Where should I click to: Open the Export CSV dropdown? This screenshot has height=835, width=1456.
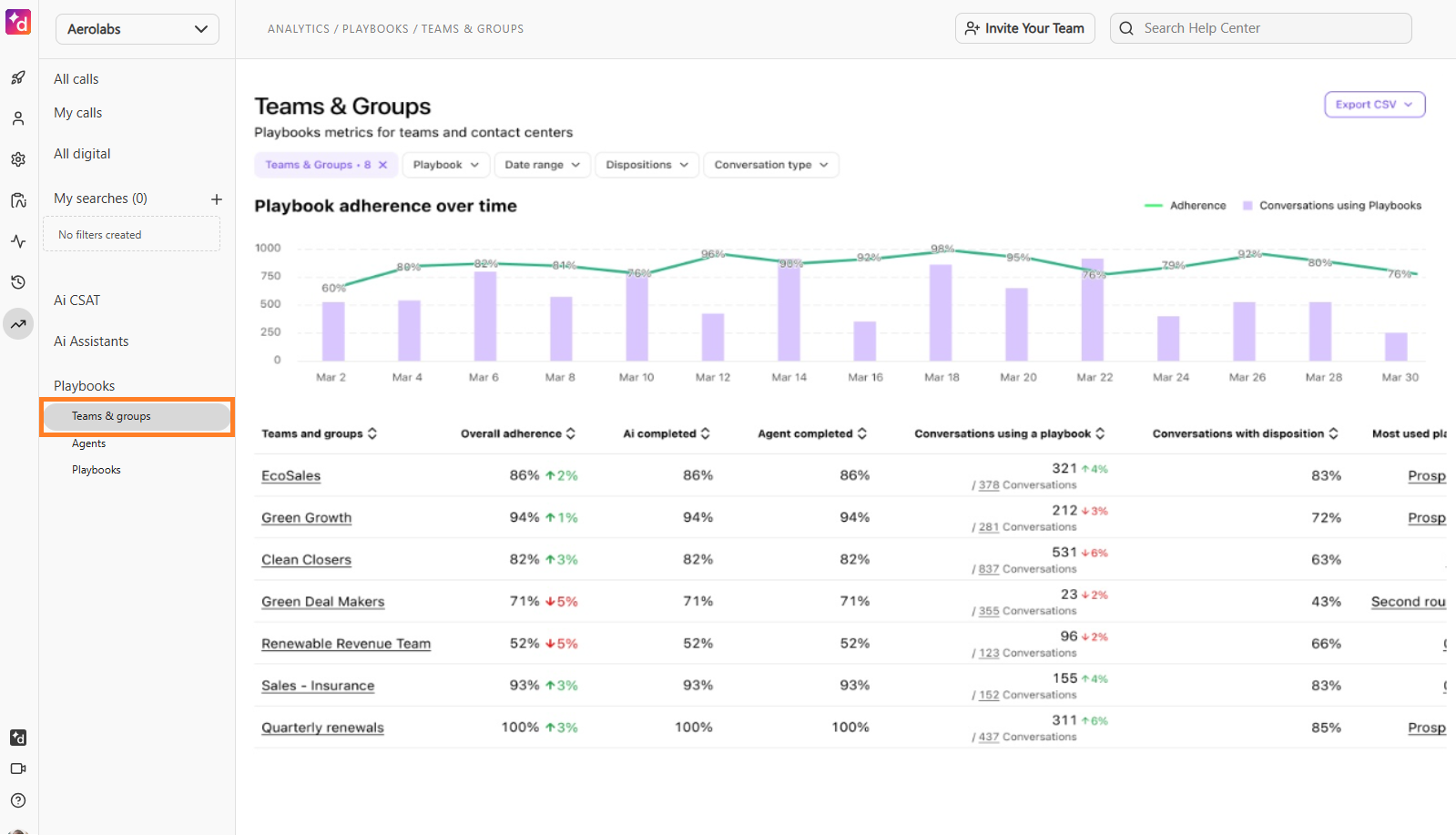point(1375,105)
